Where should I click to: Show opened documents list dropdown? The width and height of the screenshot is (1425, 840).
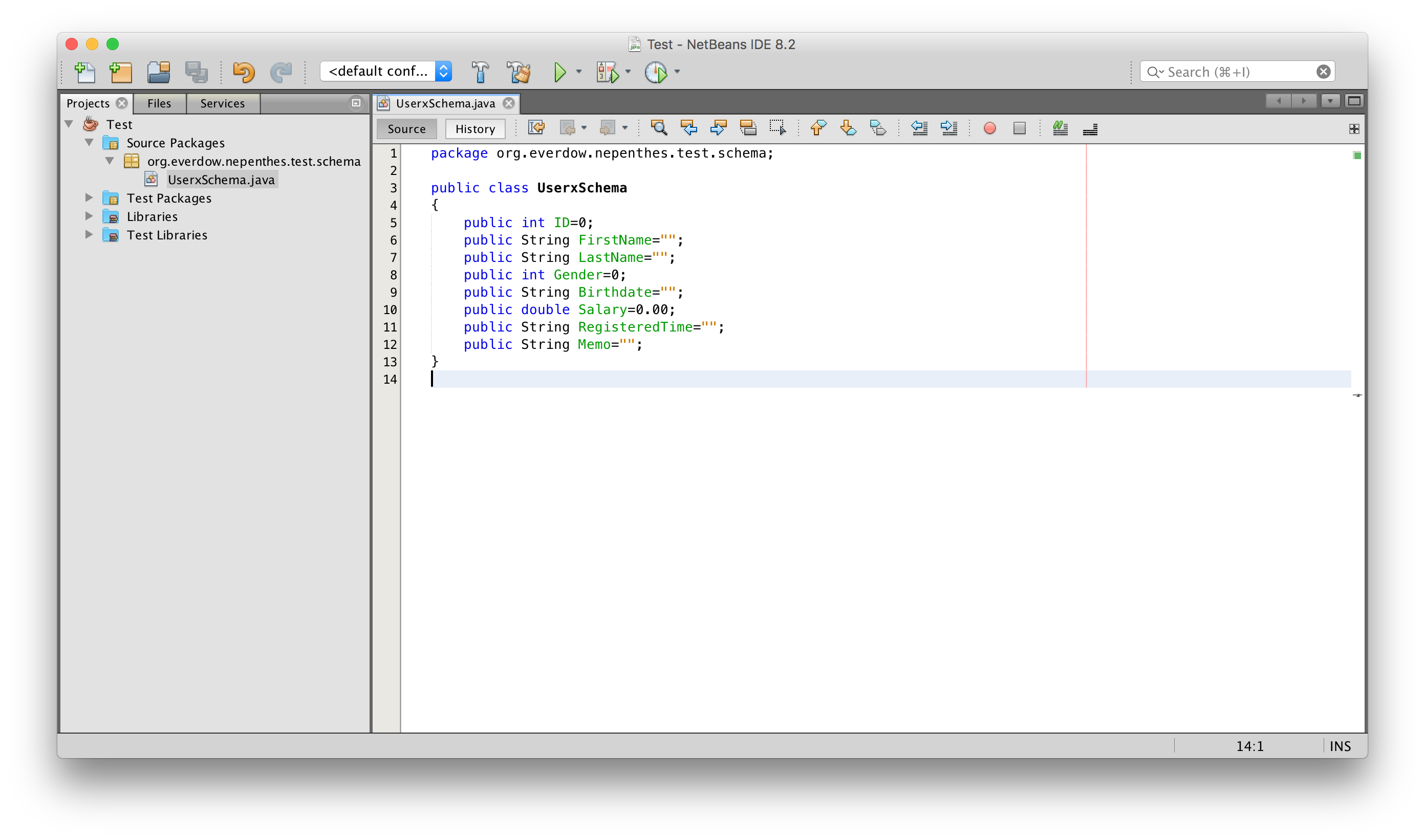pyautogui.click(x=1330, y=101)
